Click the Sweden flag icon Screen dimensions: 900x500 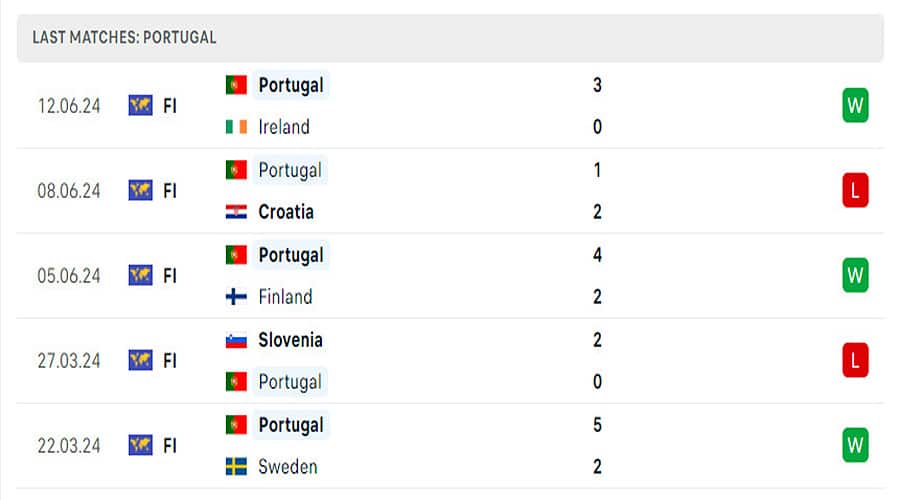point(236,467)
